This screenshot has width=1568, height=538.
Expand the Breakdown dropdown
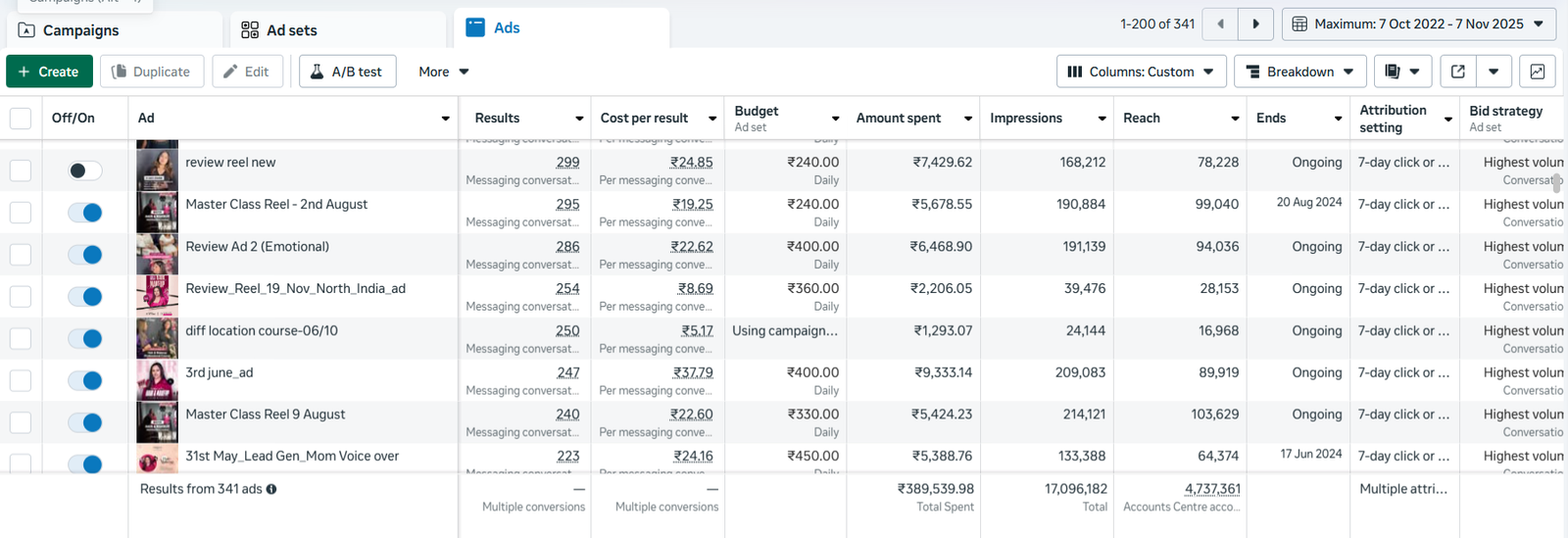1298,72
